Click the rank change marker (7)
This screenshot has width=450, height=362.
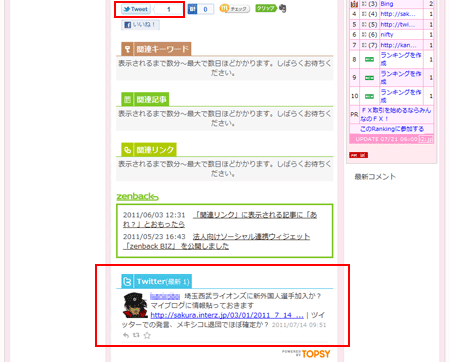369,45
